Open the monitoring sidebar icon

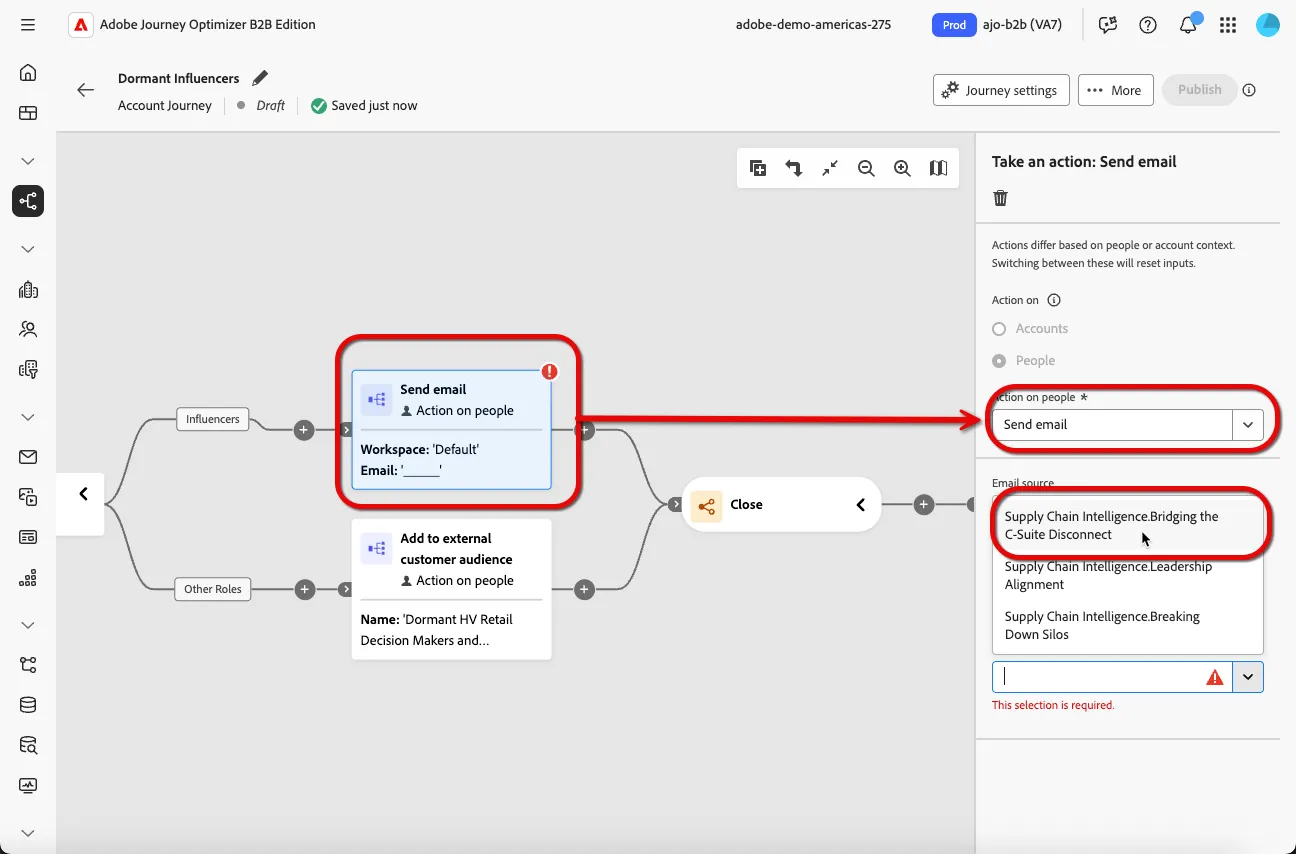28,785
